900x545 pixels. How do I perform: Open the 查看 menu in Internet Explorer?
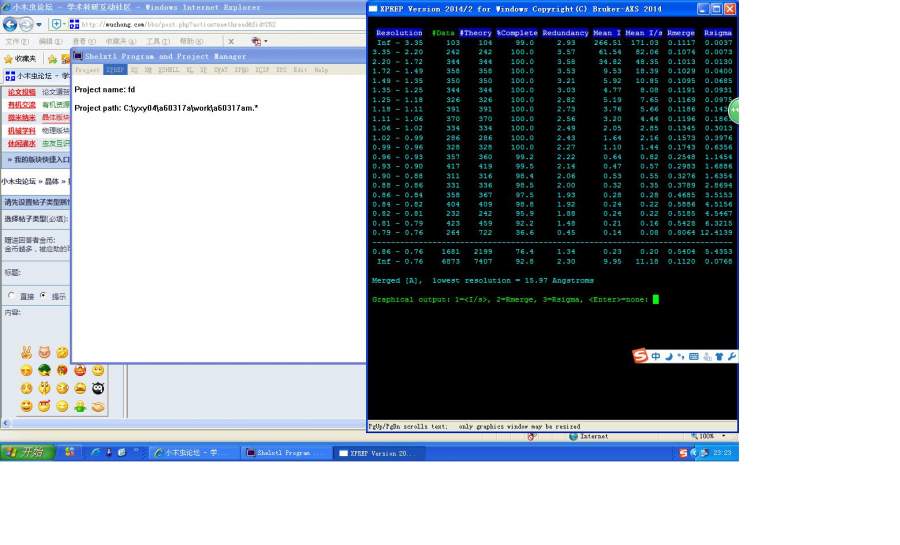(x=84, y=41)
